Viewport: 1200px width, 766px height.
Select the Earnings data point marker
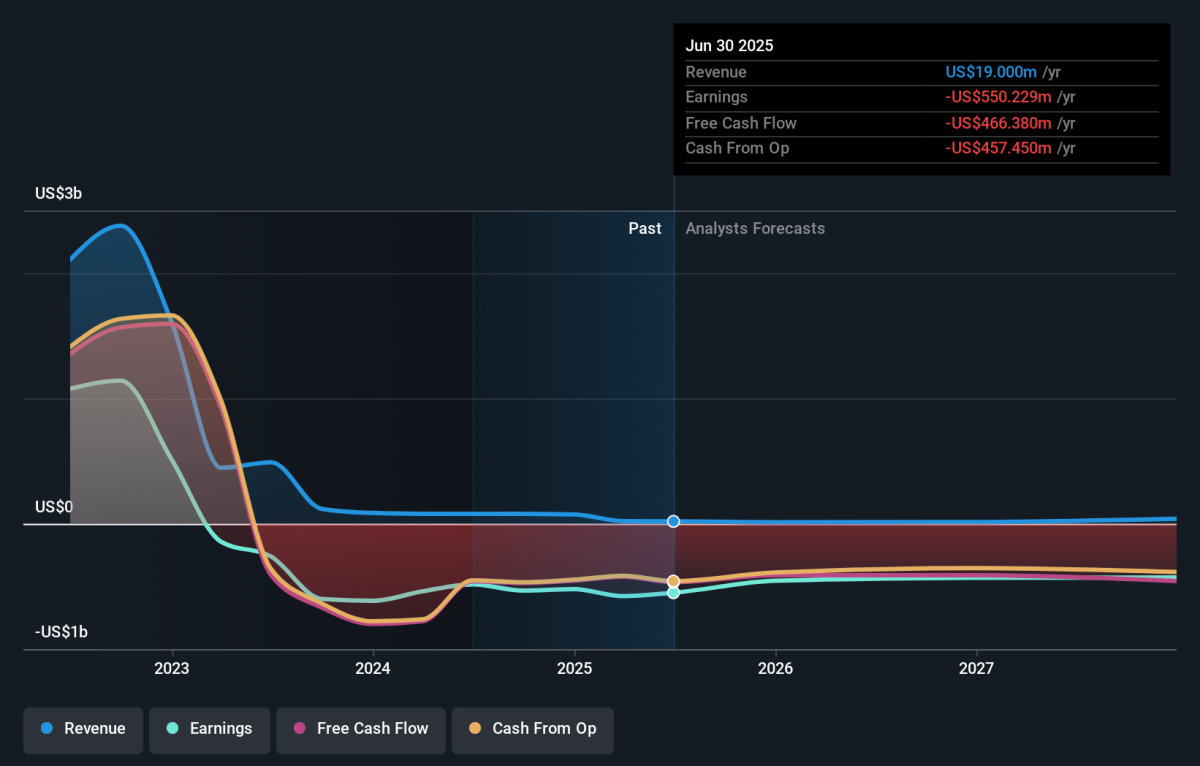tap(674, 593)
